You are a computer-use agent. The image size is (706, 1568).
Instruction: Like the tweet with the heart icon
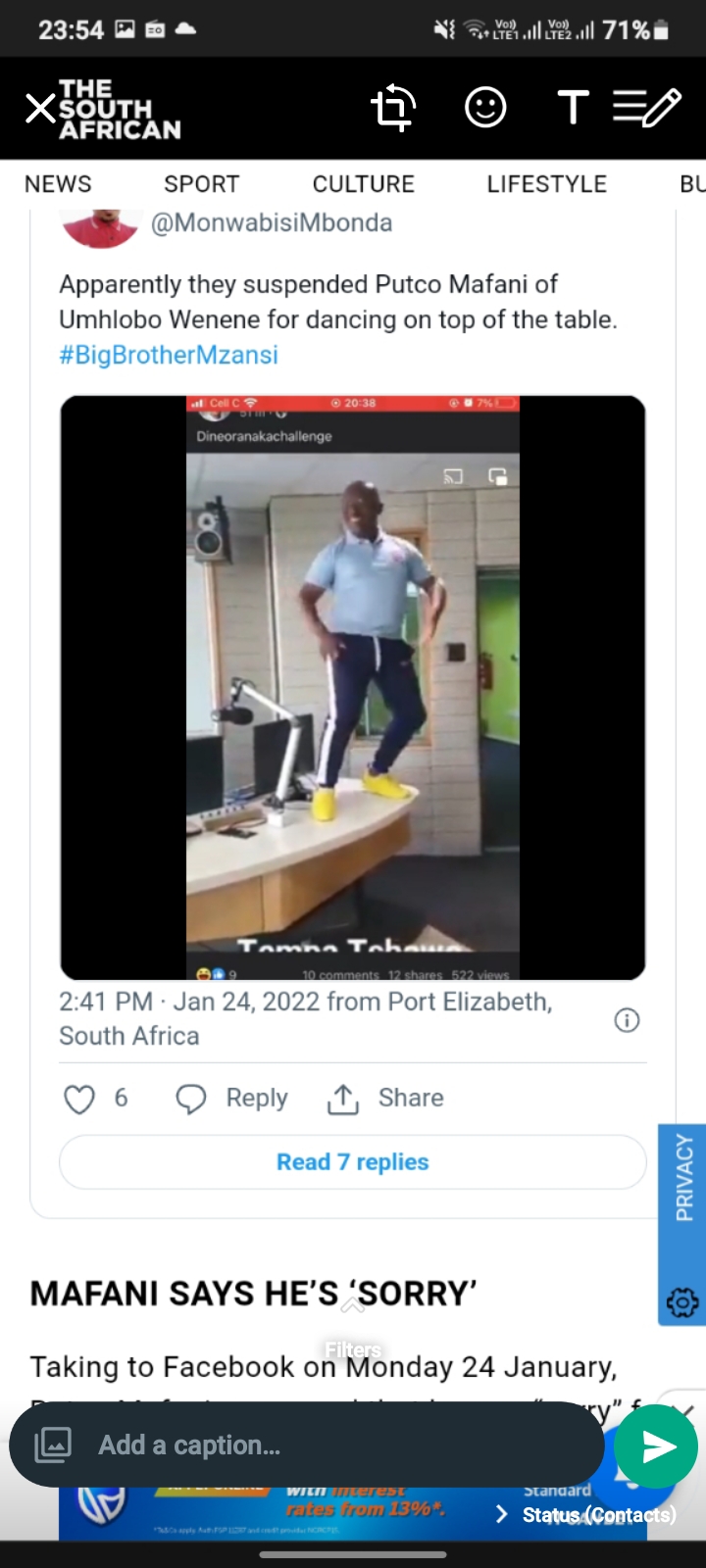coord(79,1099)
